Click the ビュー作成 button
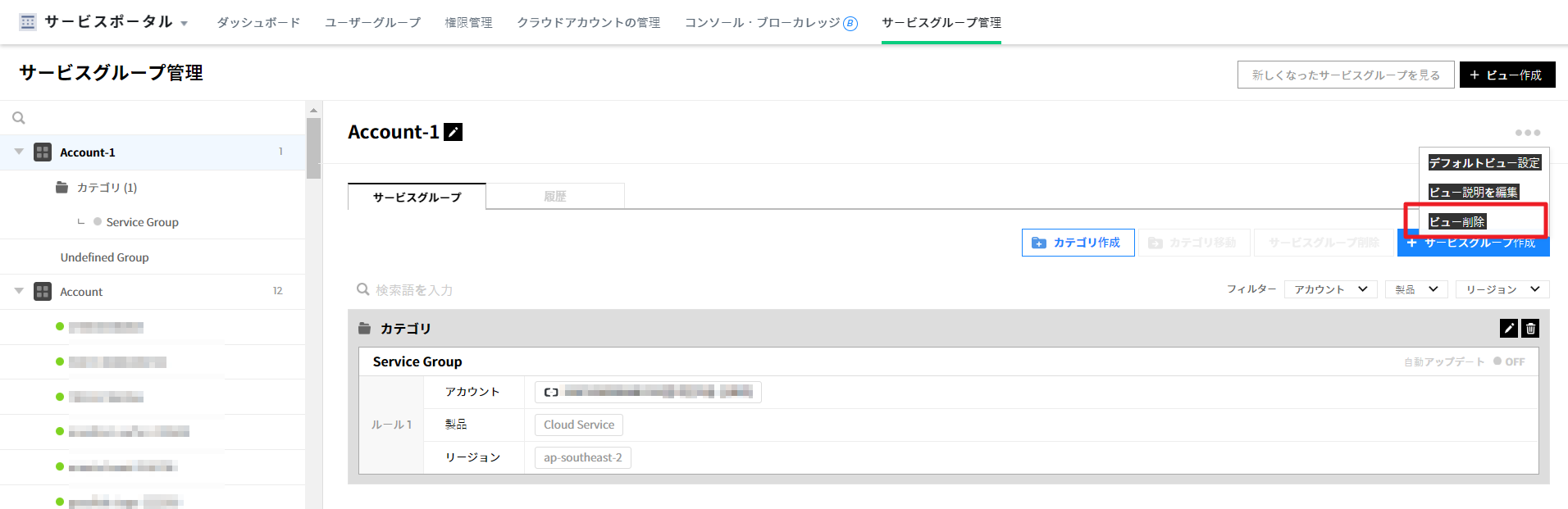This screenshot has width=1568, height=509. click(x=1506, y=75)
